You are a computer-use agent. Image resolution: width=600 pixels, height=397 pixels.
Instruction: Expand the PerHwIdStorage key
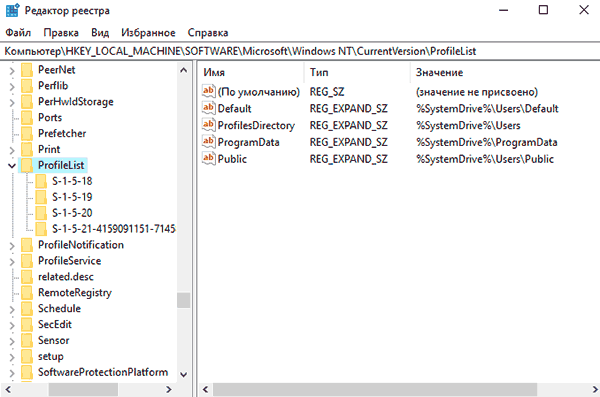pos(12,103)
